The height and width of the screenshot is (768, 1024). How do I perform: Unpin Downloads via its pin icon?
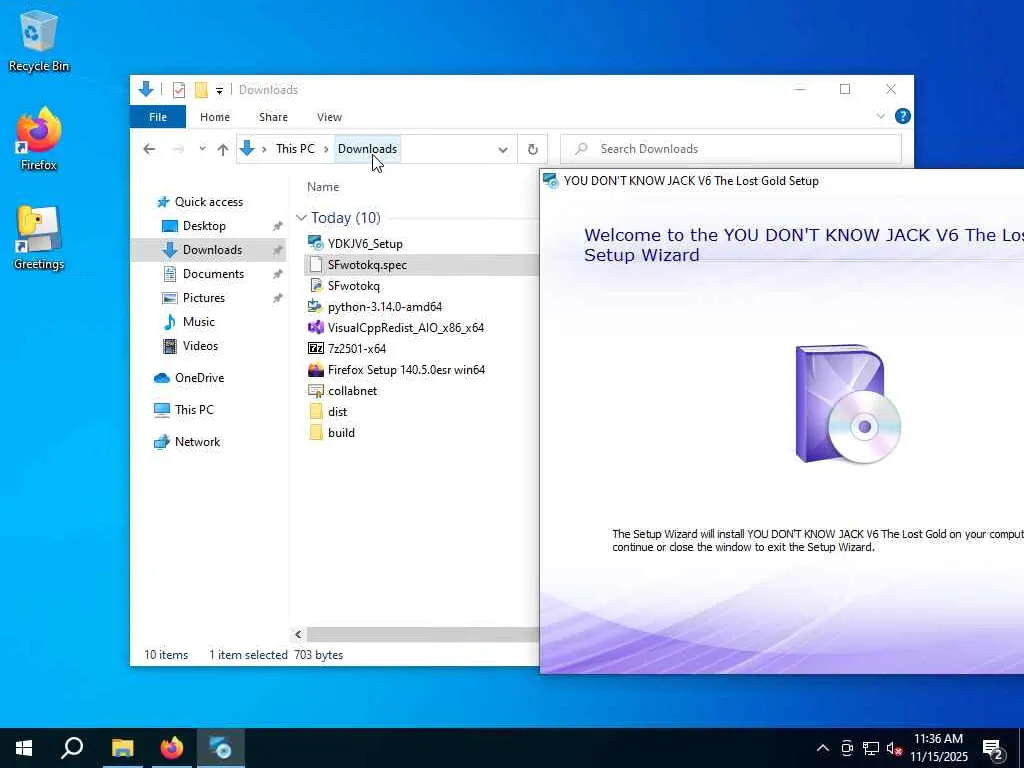(x=278, y=250)
